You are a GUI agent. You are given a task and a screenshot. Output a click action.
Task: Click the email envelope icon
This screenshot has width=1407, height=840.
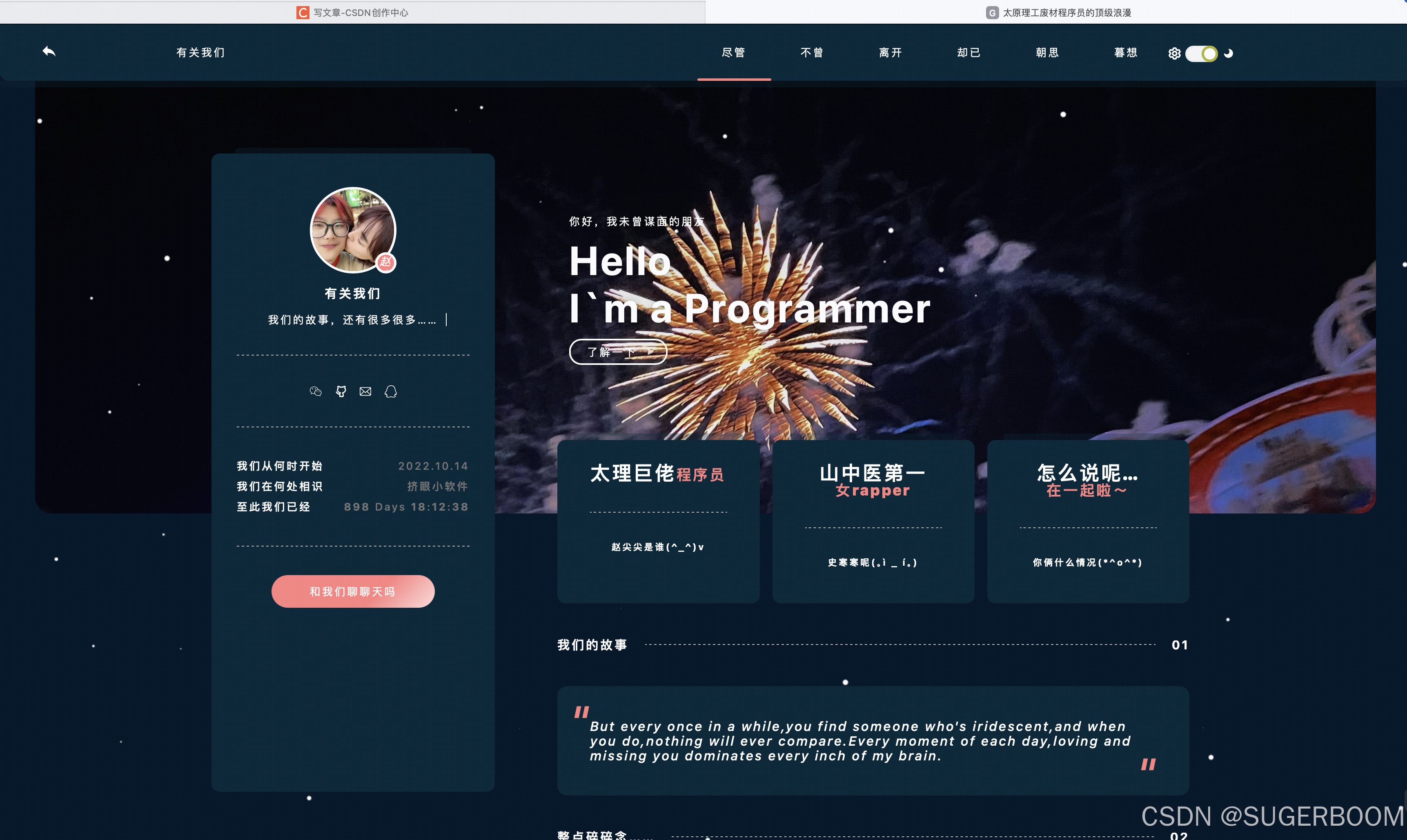[366, 391]
